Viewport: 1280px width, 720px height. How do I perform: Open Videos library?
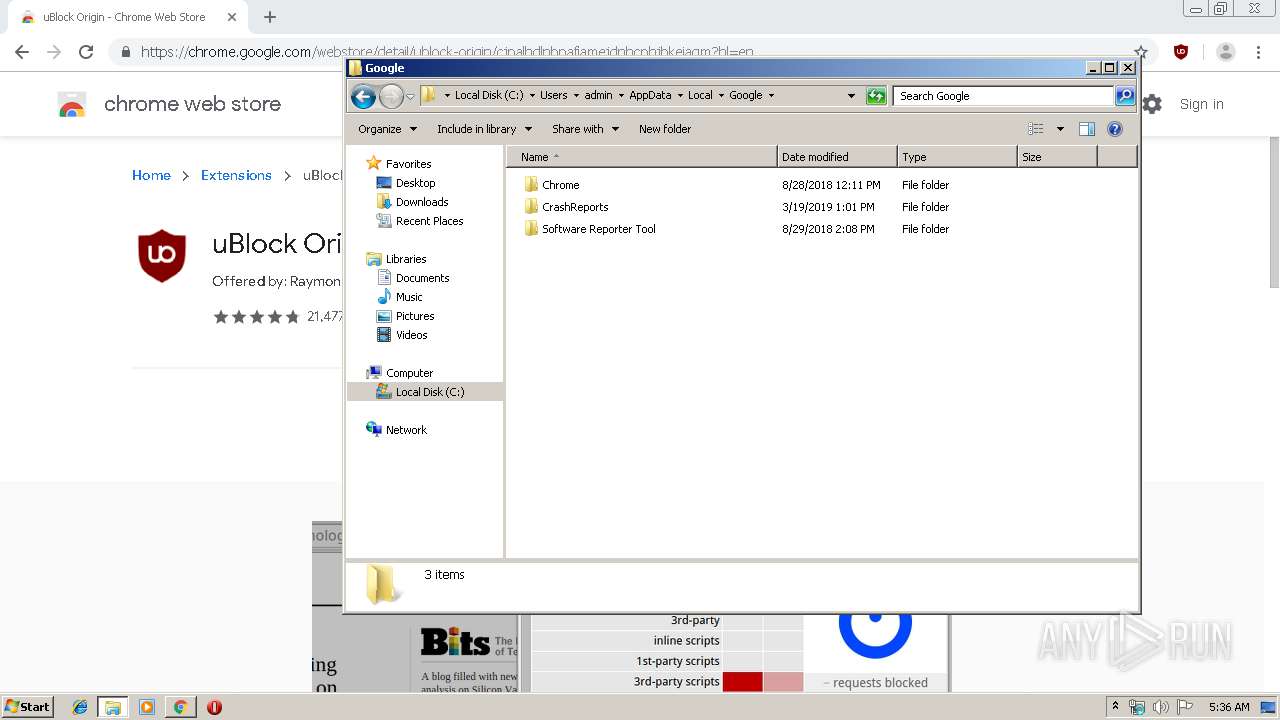tap(402, 335)
